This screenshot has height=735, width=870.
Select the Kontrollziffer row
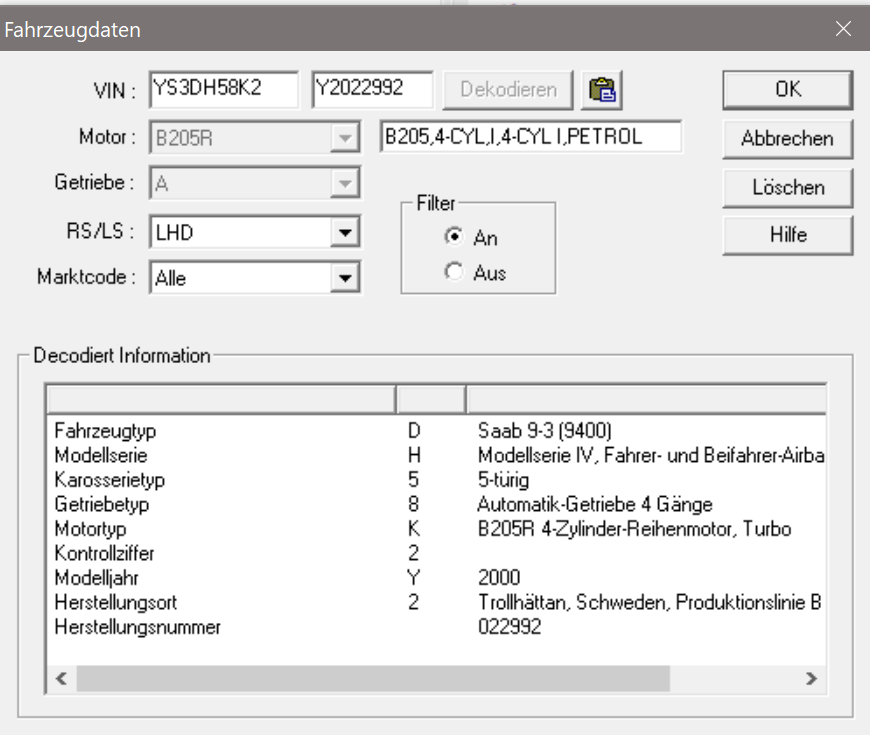(437, 553)
